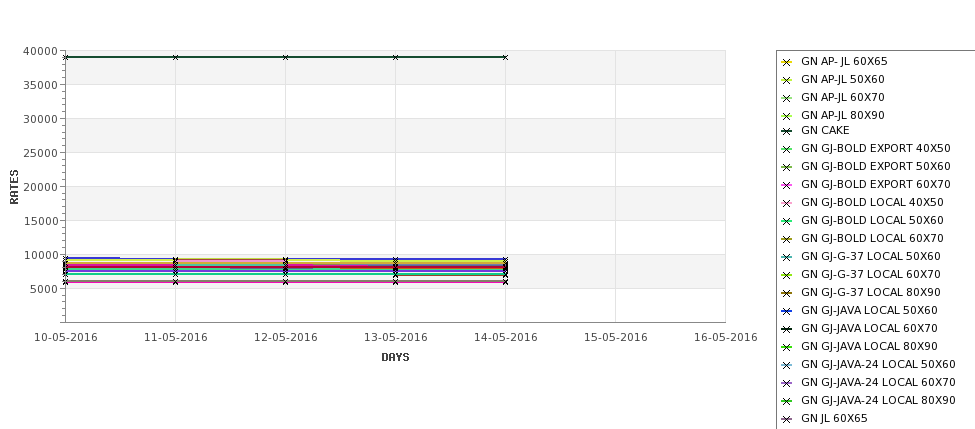Click GN GJ-G-37 LOCAL 80X90 legend marker

tap(786, 293)
